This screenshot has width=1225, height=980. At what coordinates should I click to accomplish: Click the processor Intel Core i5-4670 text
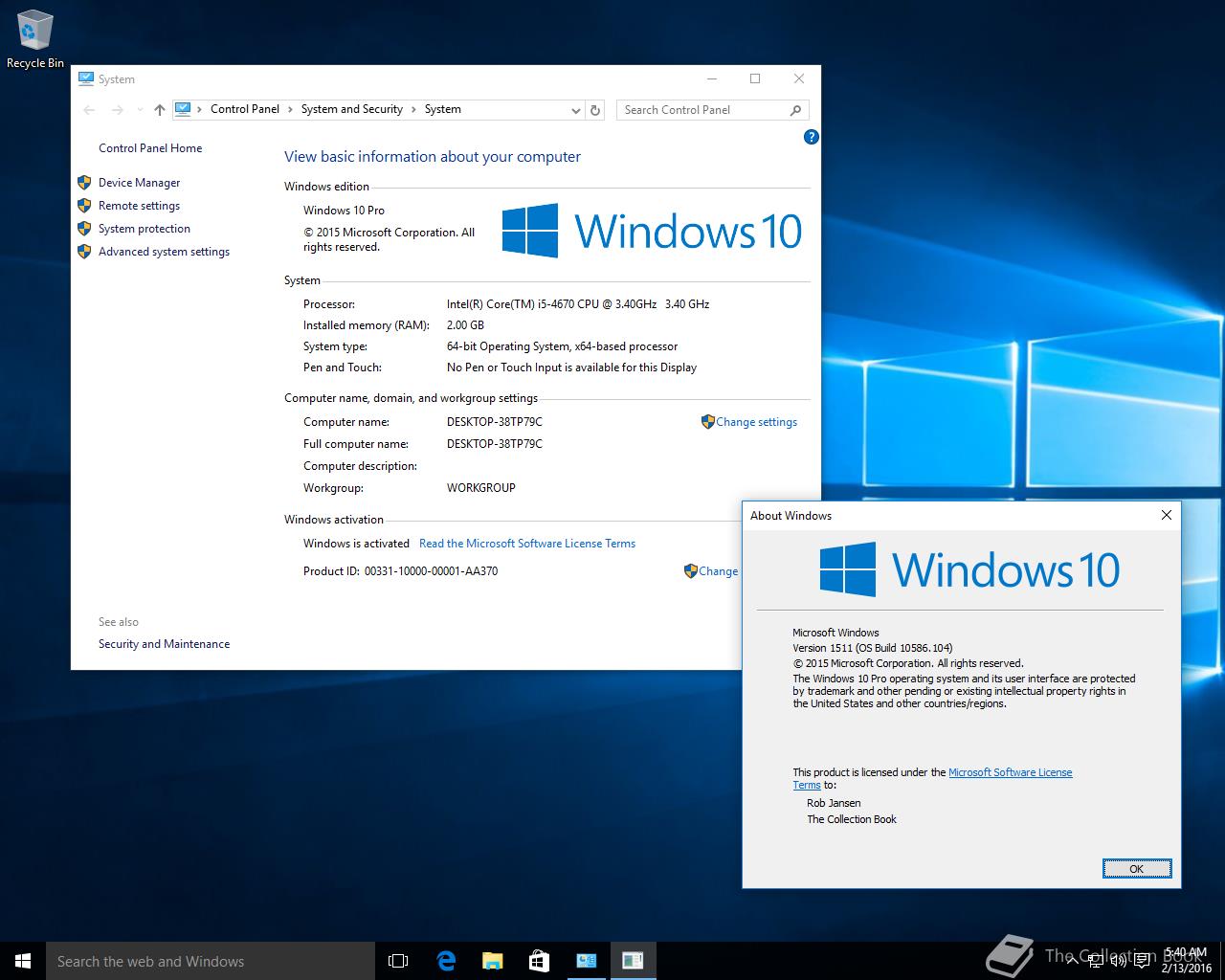point(578,304)
